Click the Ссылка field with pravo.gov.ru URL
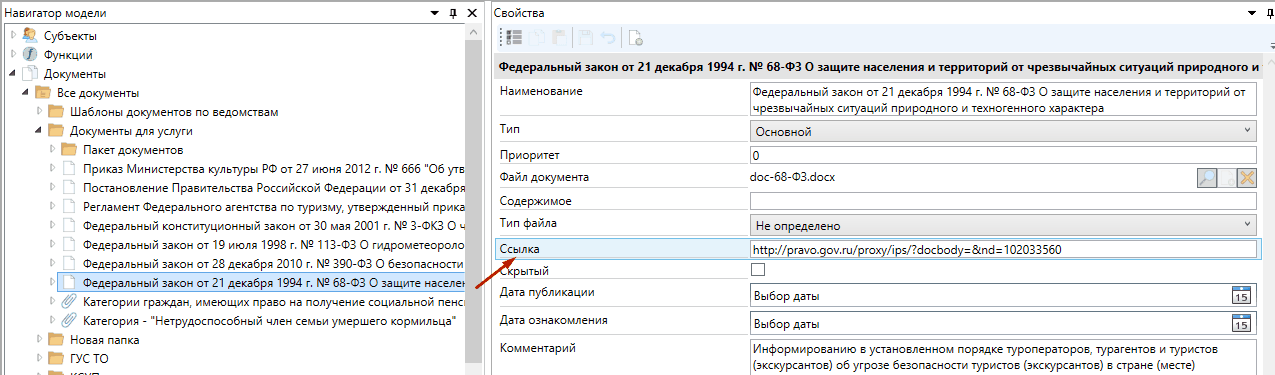 pos(1002,249)
